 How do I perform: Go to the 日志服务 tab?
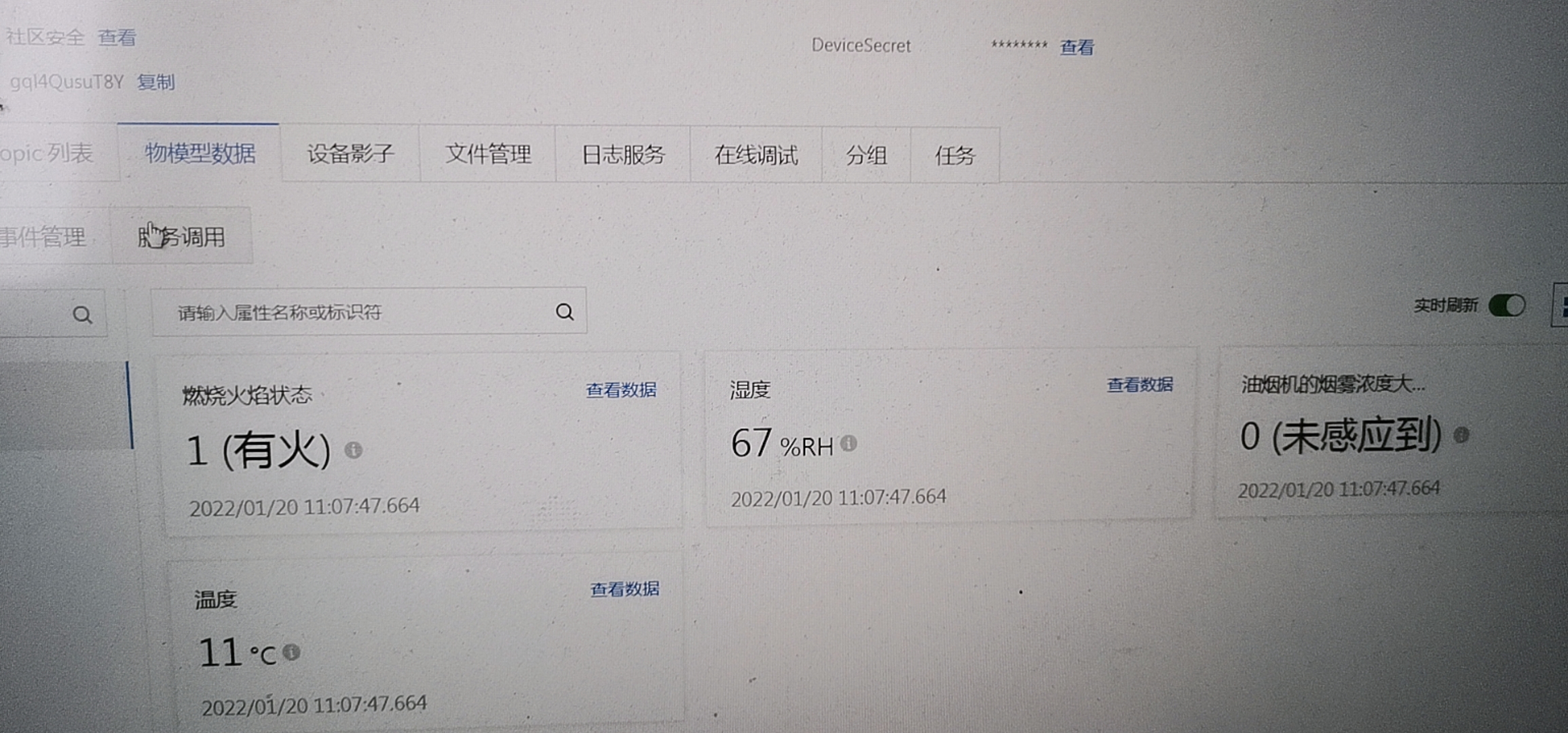pos(623,155)
